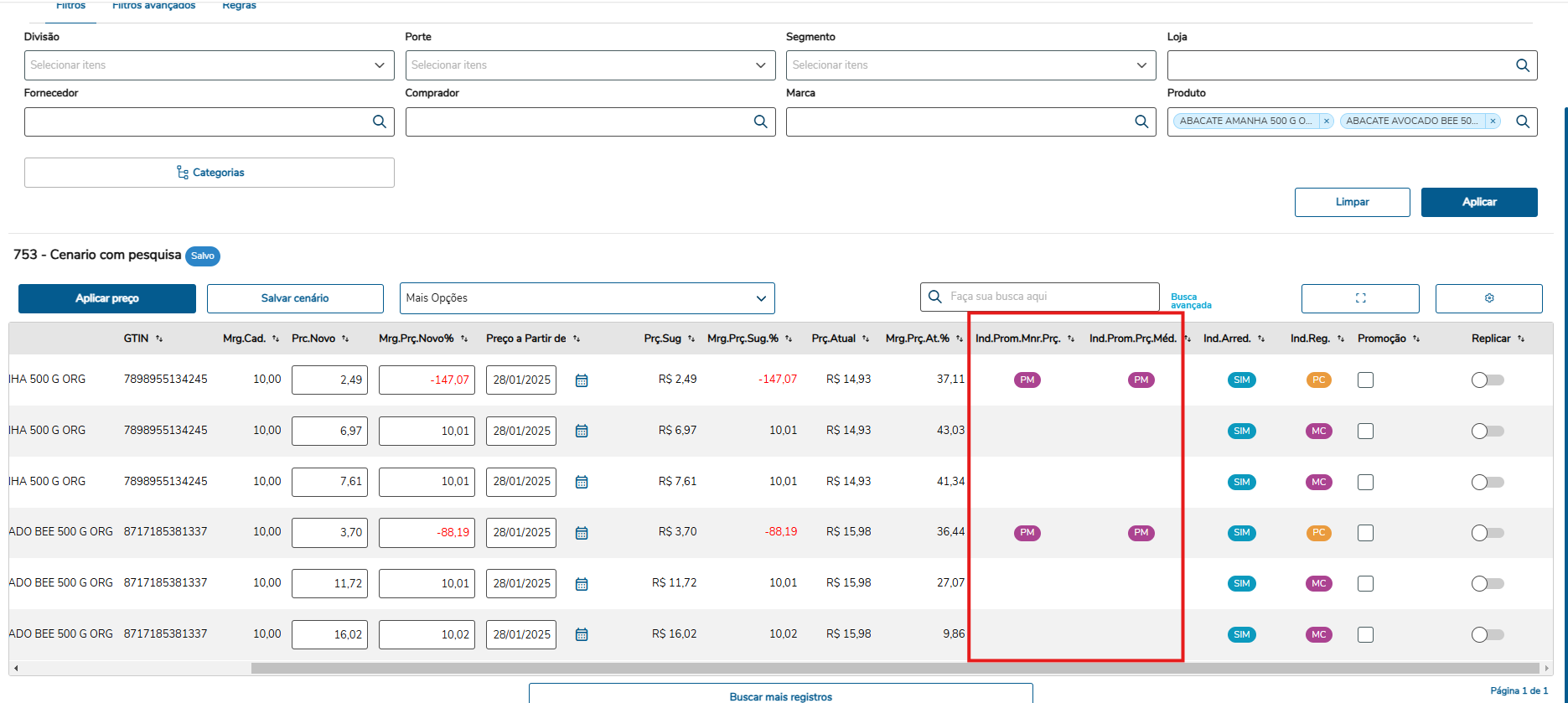1568x703 pixels.
Task: Tick the Promoção checkbox in the first row
Action: (1365, 380)
